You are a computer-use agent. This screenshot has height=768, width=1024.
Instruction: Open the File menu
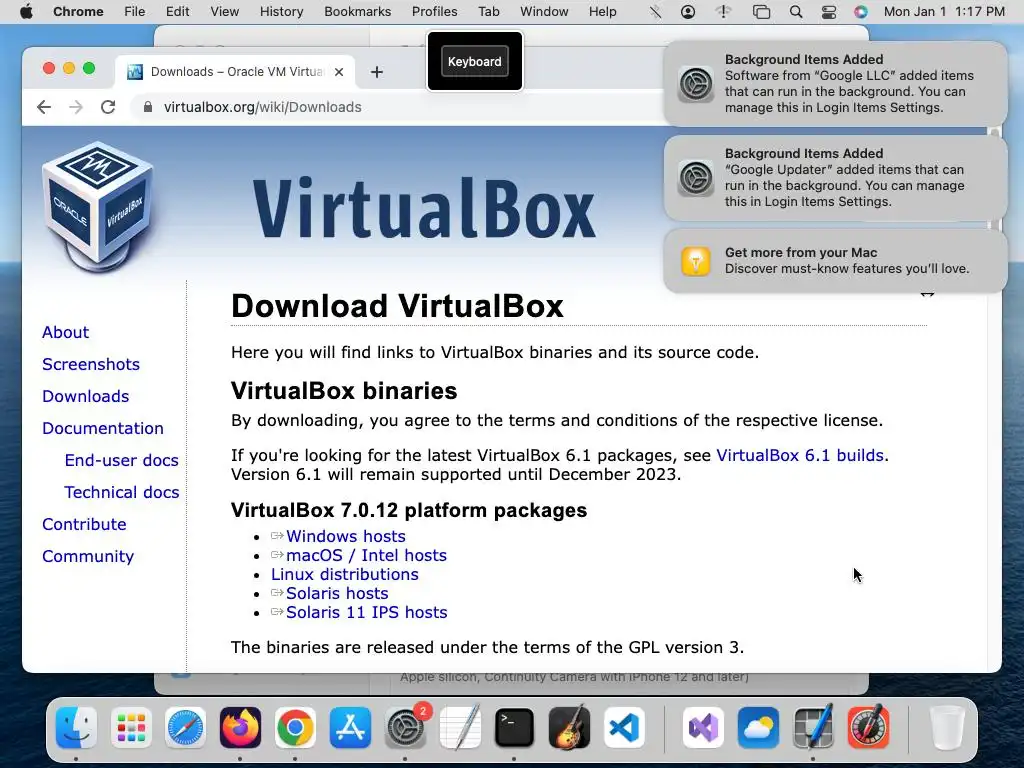click(135, 12)
